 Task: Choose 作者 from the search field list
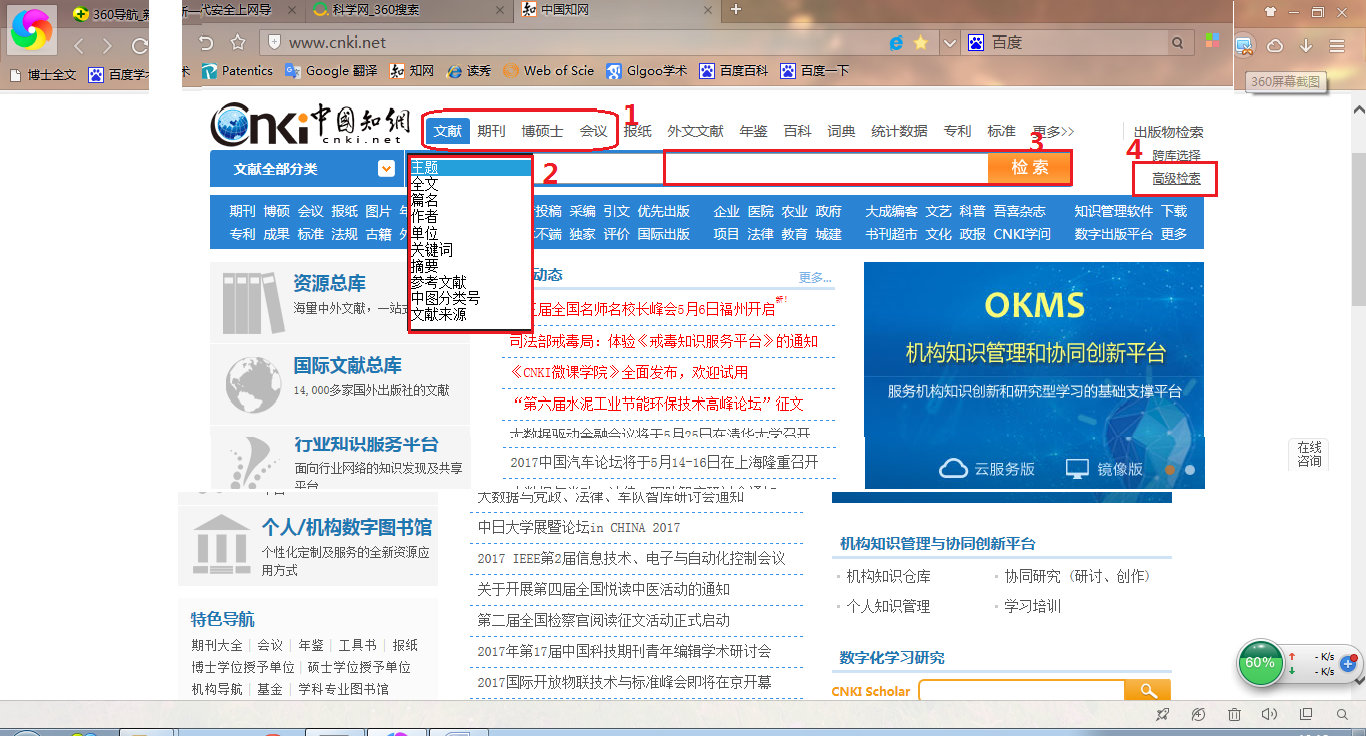click(425, 216)
